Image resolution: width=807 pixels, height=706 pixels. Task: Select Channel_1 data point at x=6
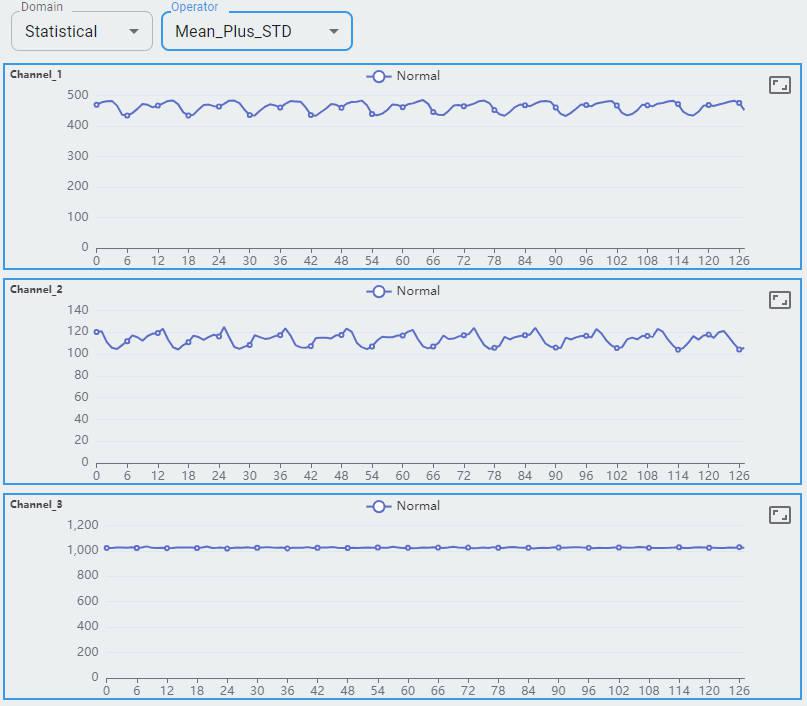(127, 116)
